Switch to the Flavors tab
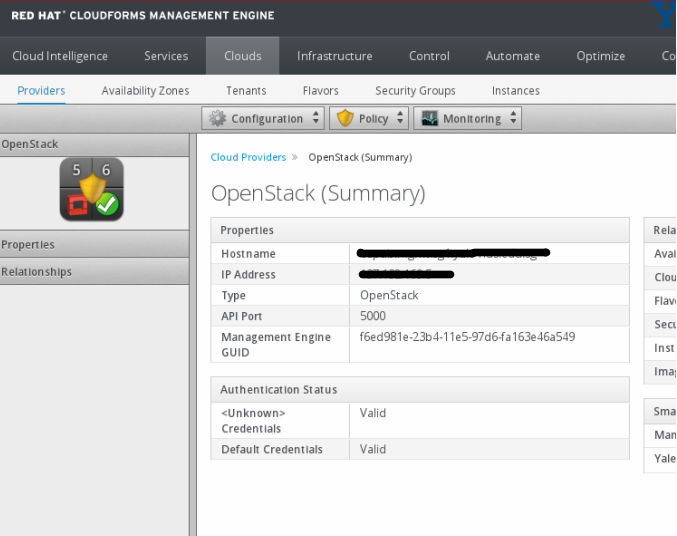Screen dimensions: 677x536 [320, 91]
